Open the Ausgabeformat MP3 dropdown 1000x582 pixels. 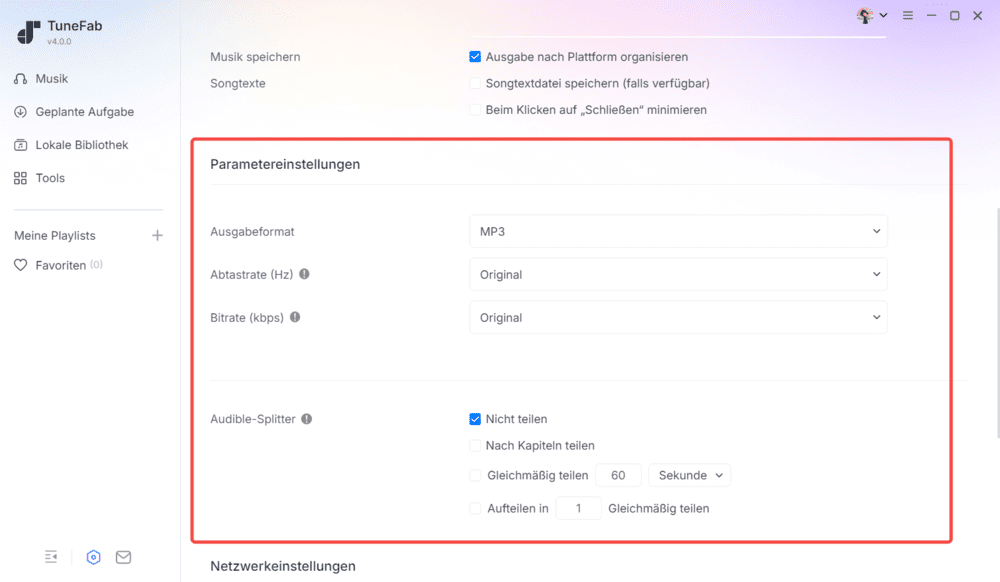(678, 231)
